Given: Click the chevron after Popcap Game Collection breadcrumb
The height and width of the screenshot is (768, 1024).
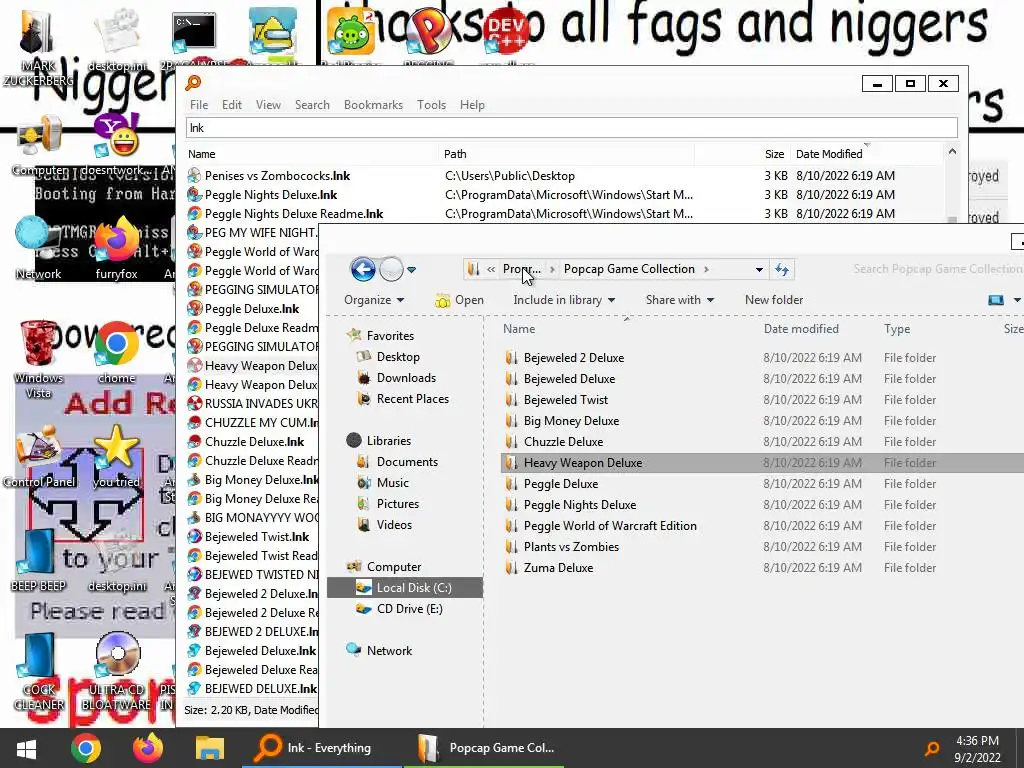Looking at the screenshot, I should tap(706, 269).
